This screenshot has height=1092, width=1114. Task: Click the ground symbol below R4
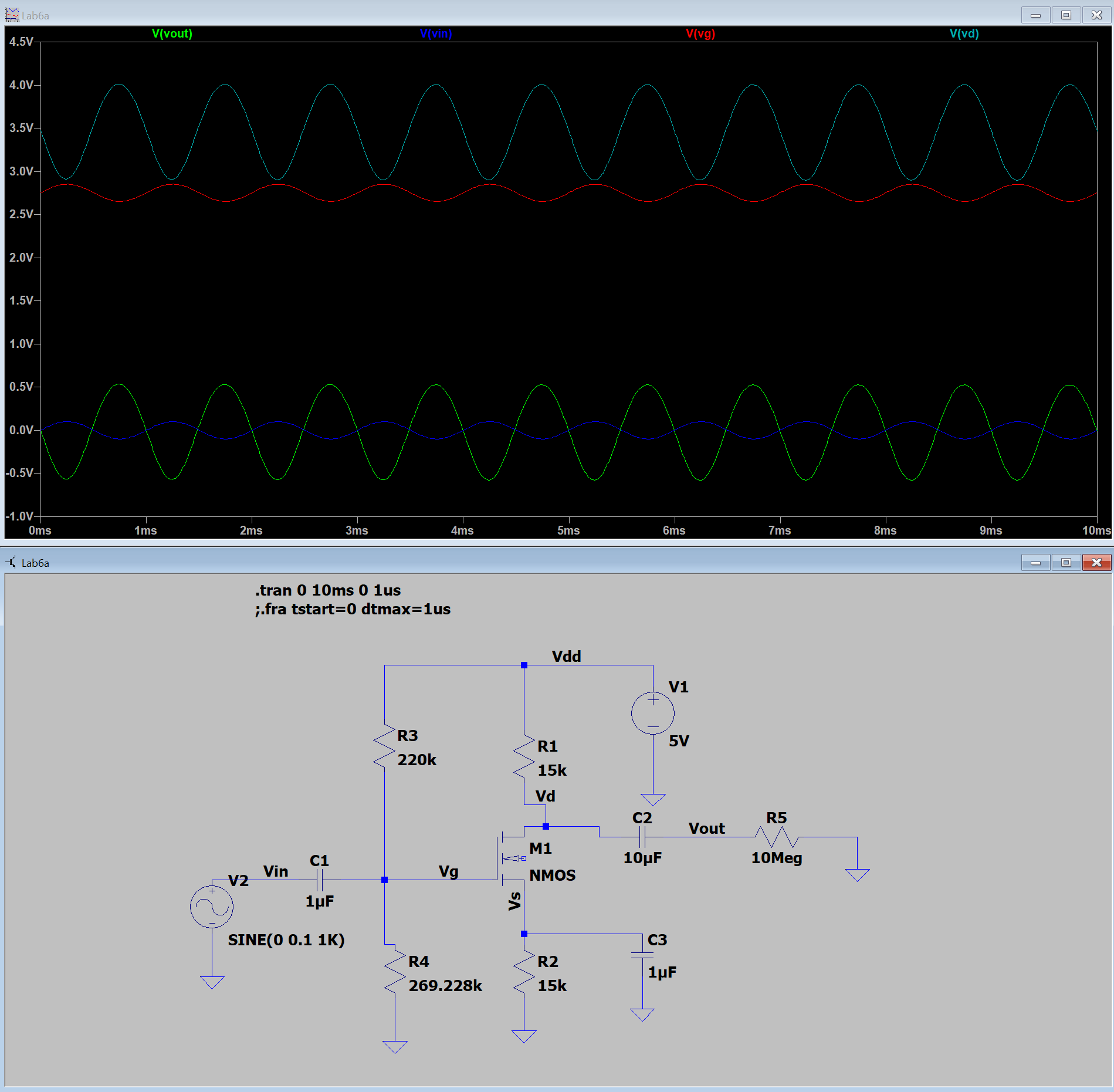pyautogui.click(x=395, y=1047)
